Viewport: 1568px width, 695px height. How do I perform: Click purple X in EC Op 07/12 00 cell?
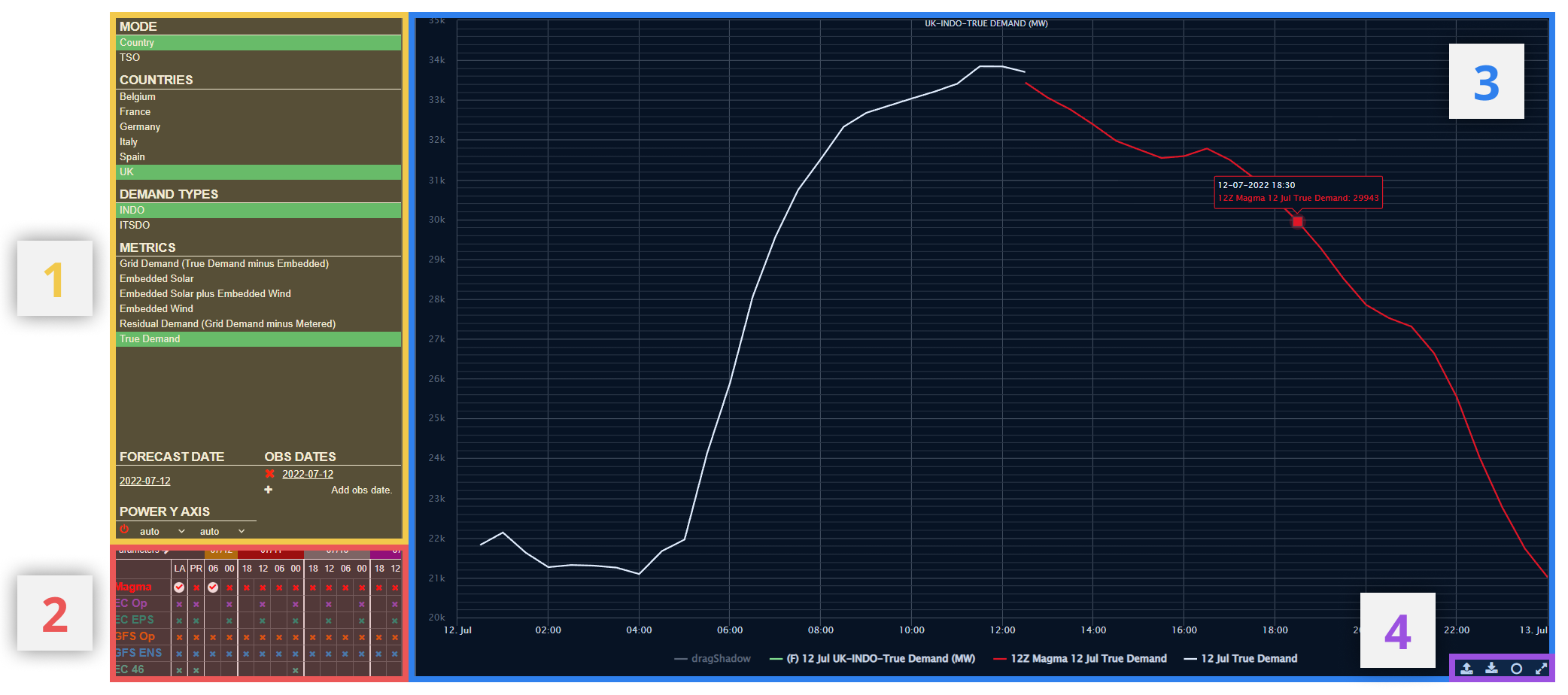click(x=229, y=604)
